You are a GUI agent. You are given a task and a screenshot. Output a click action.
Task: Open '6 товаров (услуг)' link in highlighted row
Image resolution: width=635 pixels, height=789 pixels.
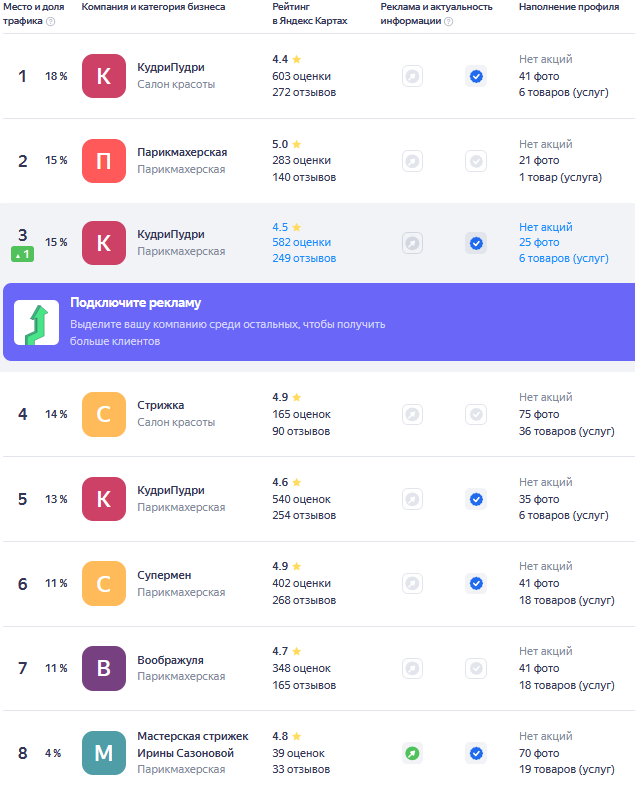tap(563, 258)
